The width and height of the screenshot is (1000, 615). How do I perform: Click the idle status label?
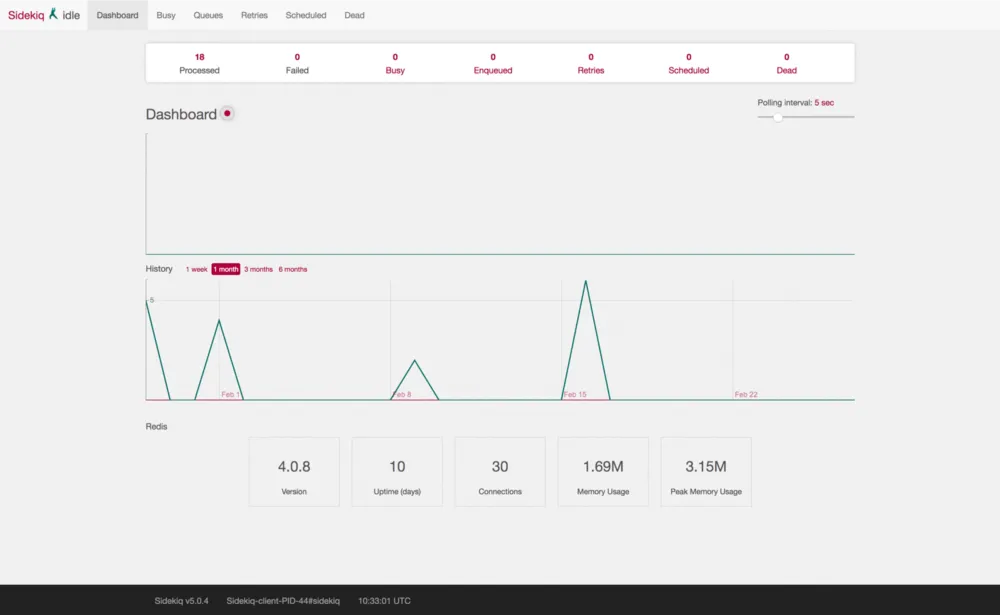point(71,15)
